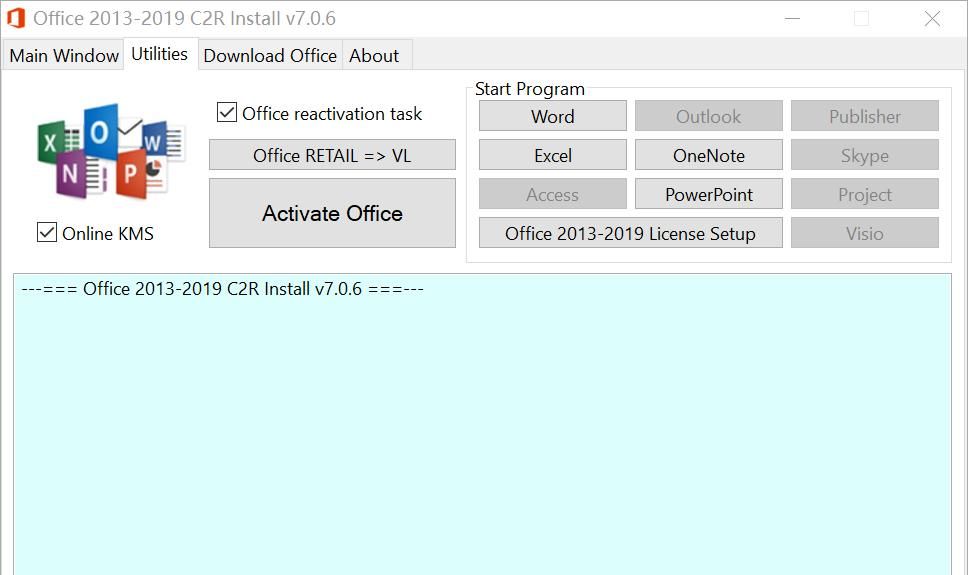Toggle the Office reactivation task checkbox
The height and width of the screenshot is (575, 968).
pos(227,112)
